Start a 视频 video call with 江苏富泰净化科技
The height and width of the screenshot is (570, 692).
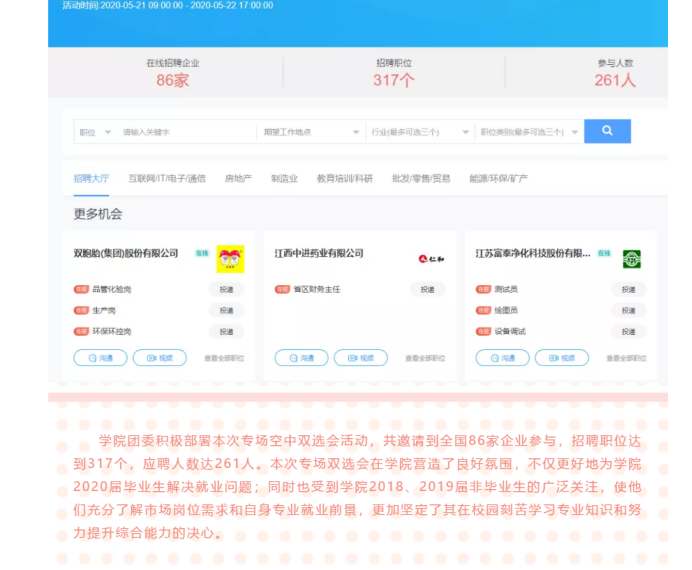click(x=561, y=358)
